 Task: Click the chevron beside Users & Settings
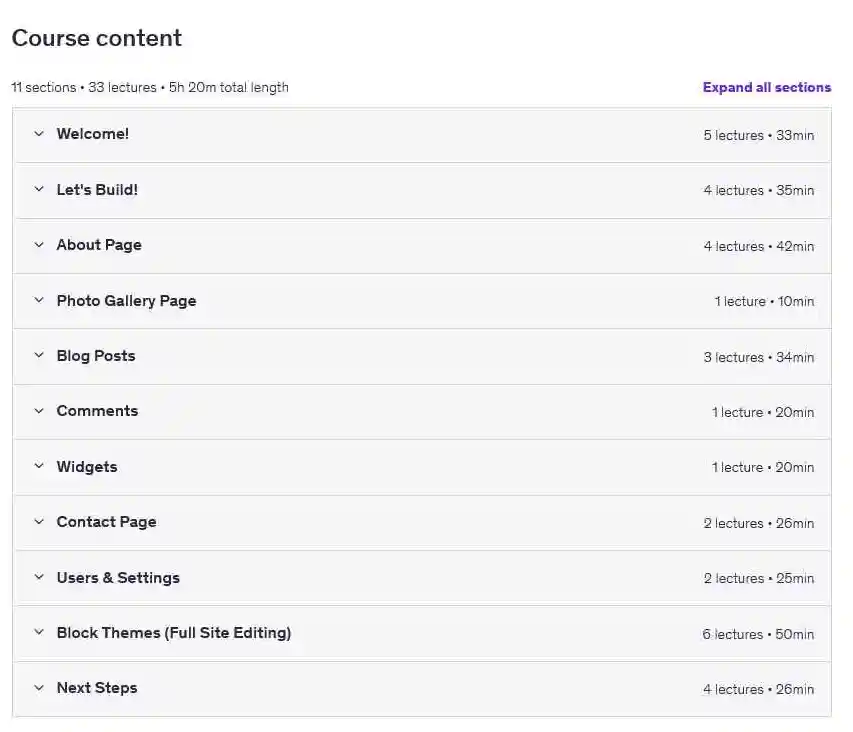point(39,577)
